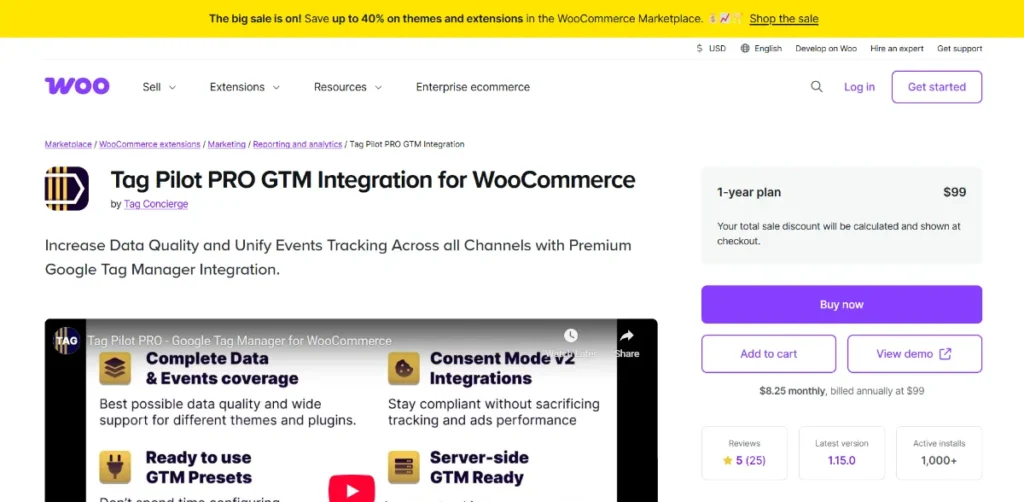
Task: Open Develop on Woo link
Action: [826, 48]
